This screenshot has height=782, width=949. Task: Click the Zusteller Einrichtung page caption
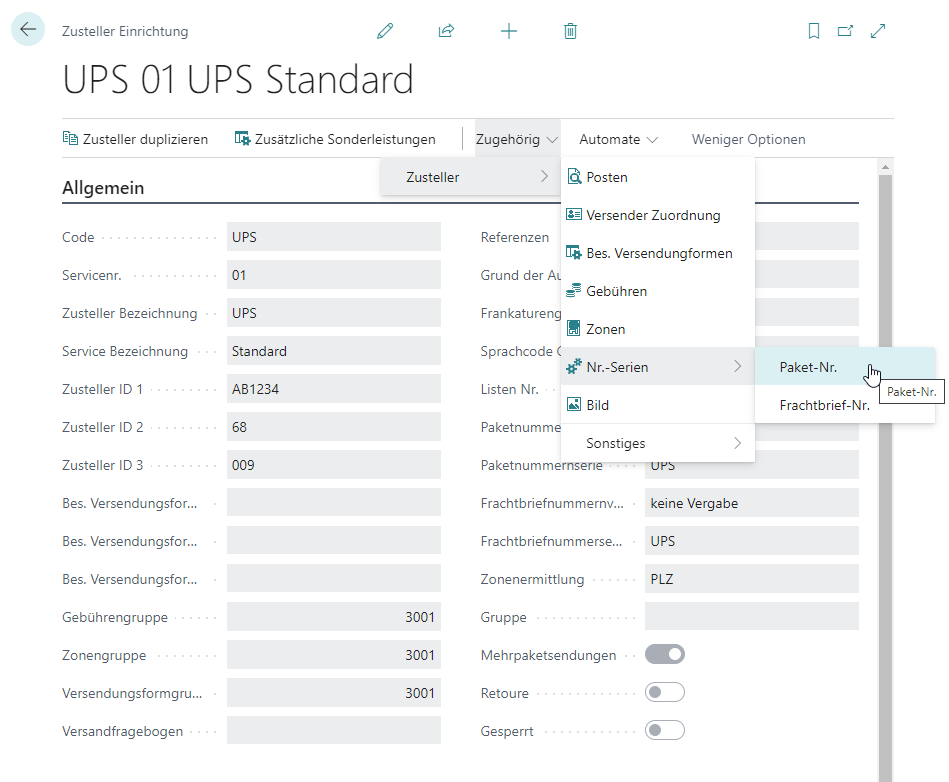point(125,31)
